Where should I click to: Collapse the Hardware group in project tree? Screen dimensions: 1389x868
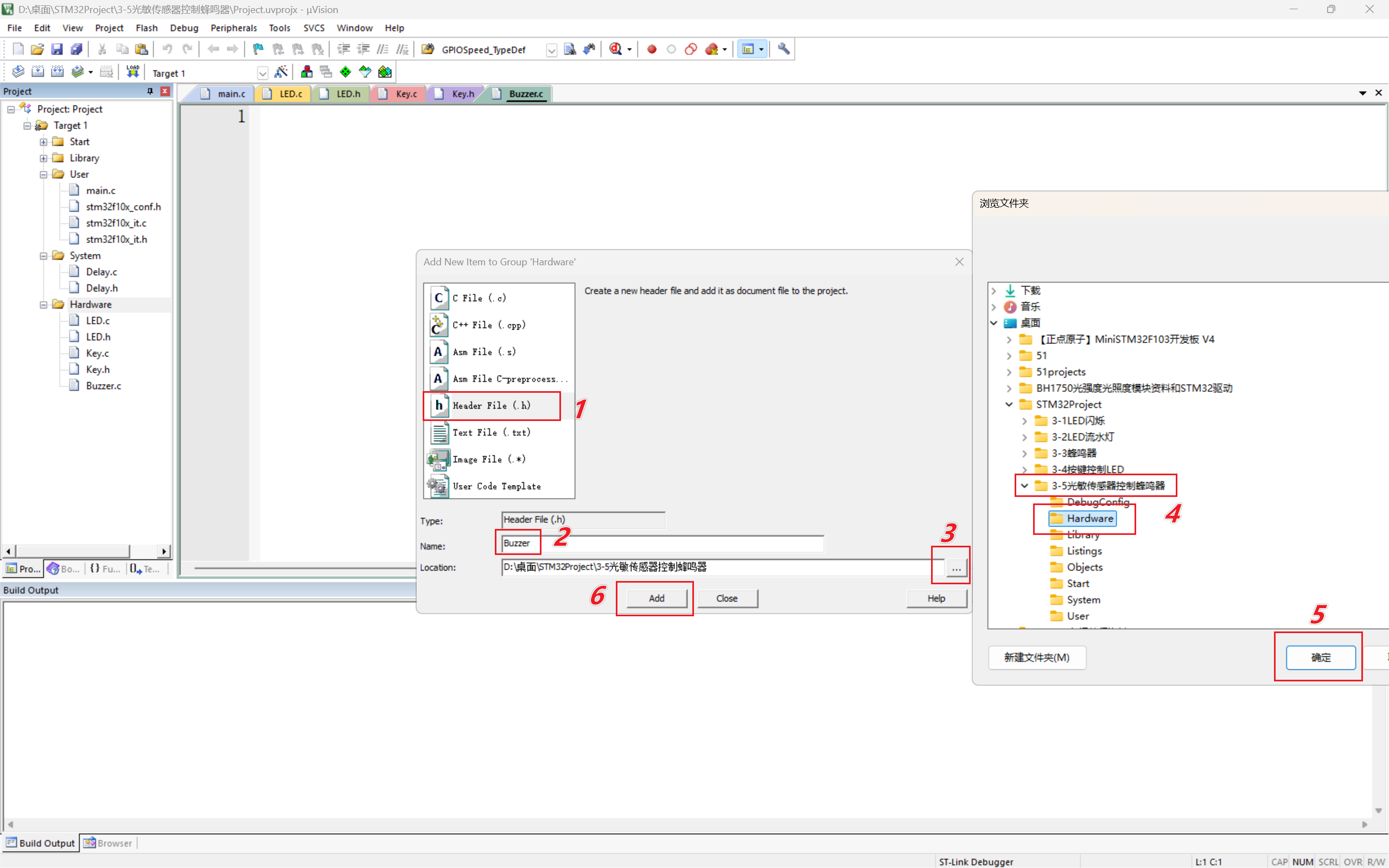(43, 305)
